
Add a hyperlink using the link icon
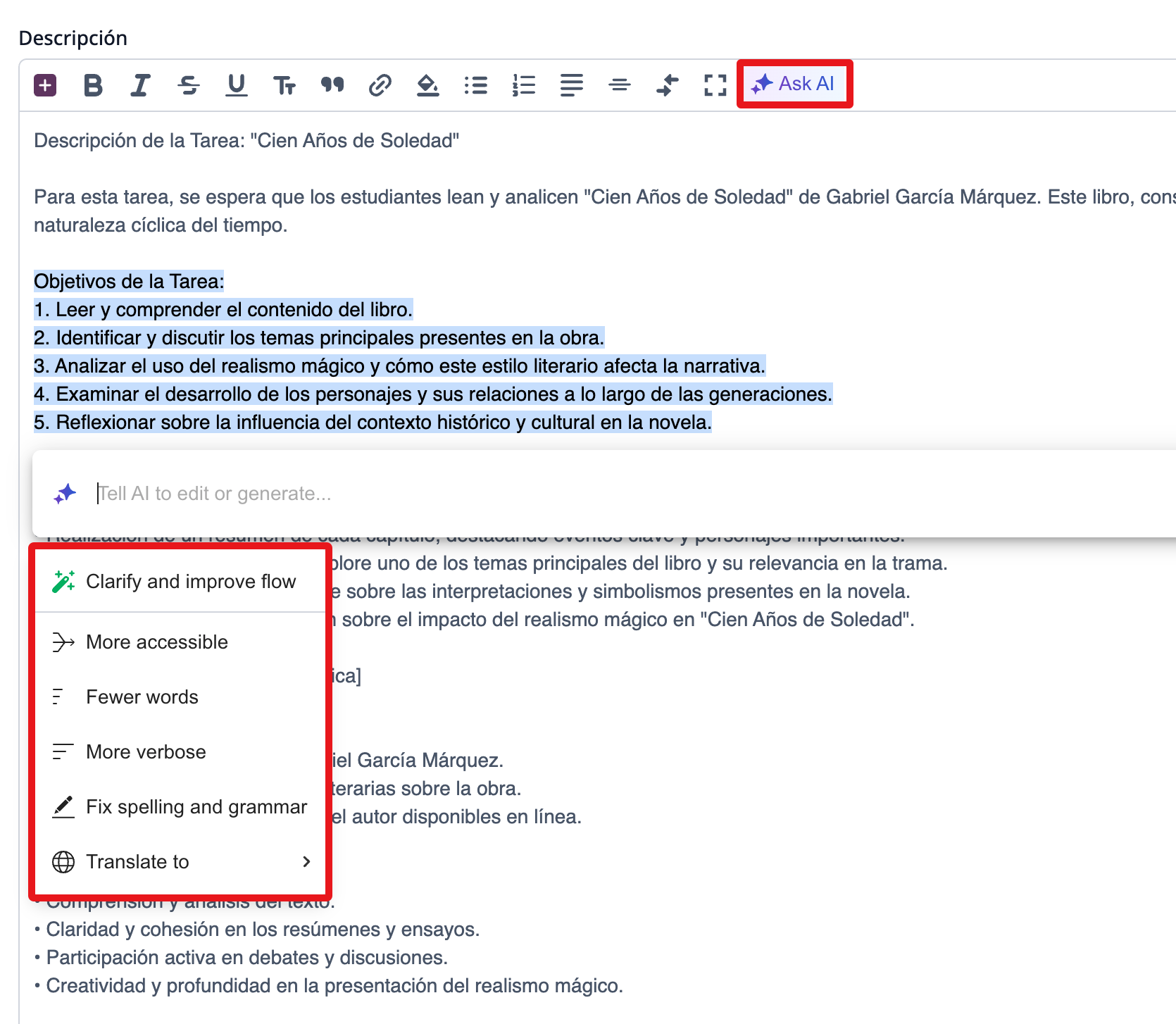tap(380, 85)
